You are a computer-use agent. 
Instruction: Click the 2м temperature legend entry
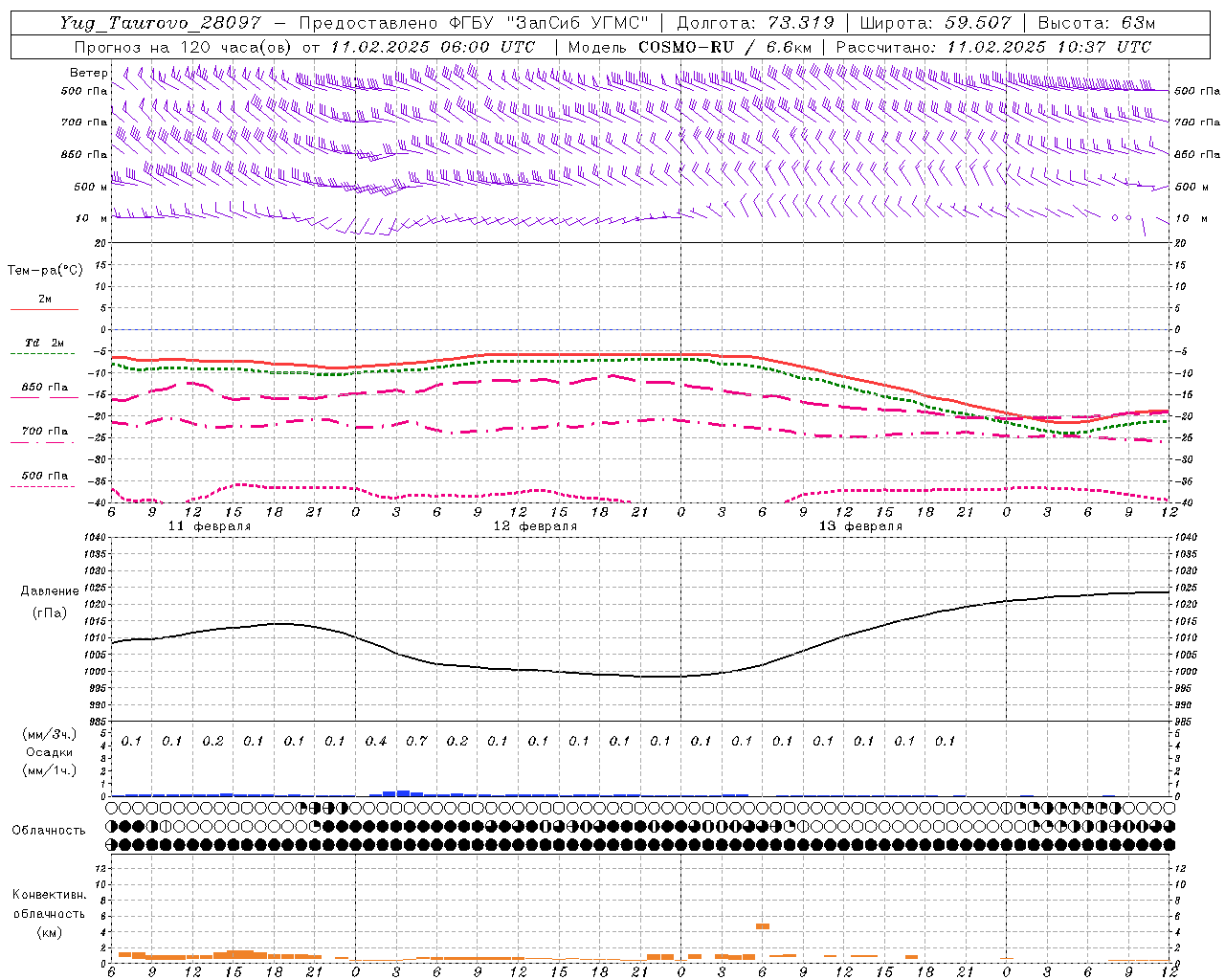tap(45, 299)
